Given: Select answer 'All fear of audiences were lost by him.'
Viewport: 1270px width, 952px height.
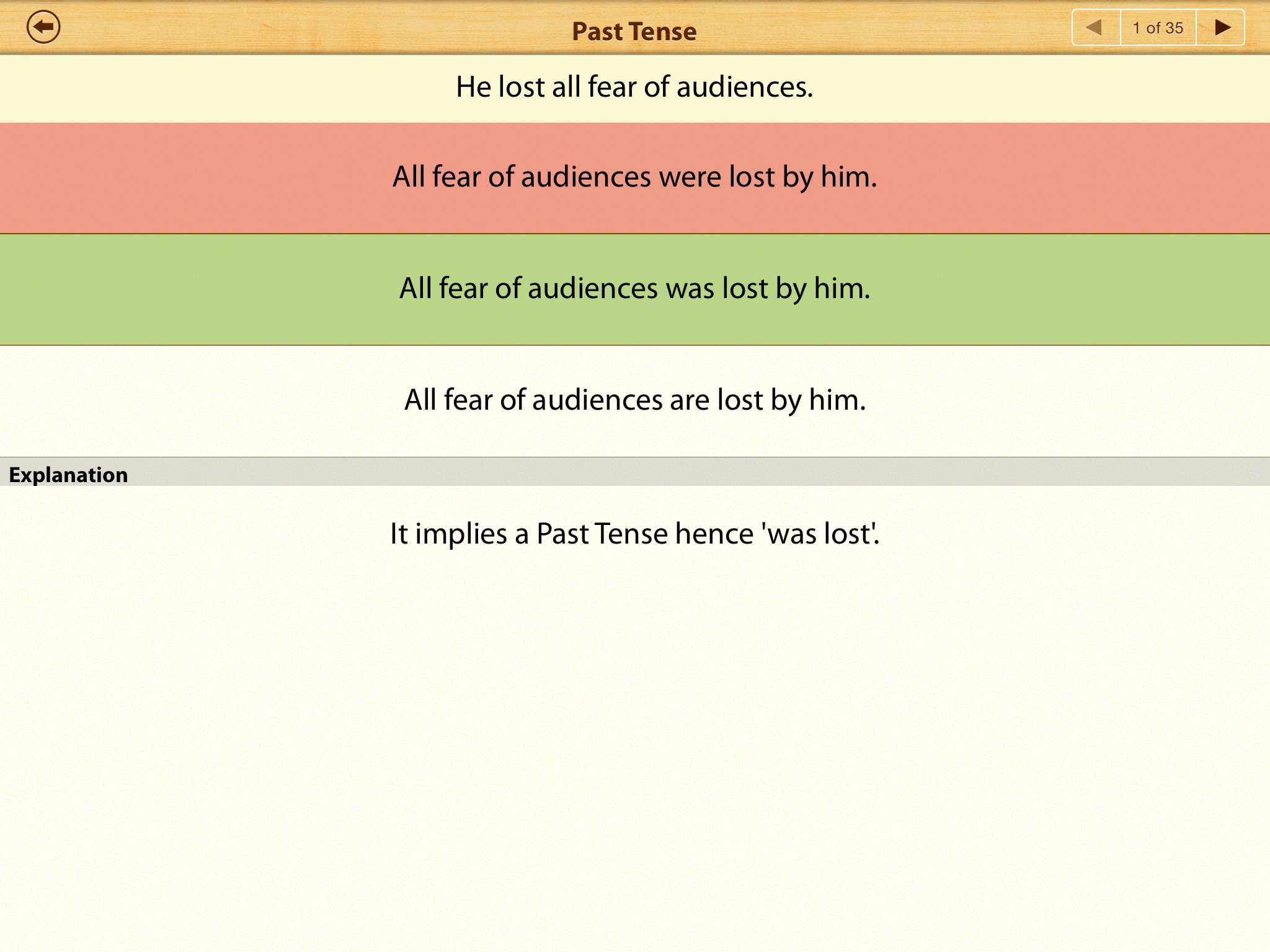Looking at the screenshot, I should pyautogui.click(x=634, y=177).
